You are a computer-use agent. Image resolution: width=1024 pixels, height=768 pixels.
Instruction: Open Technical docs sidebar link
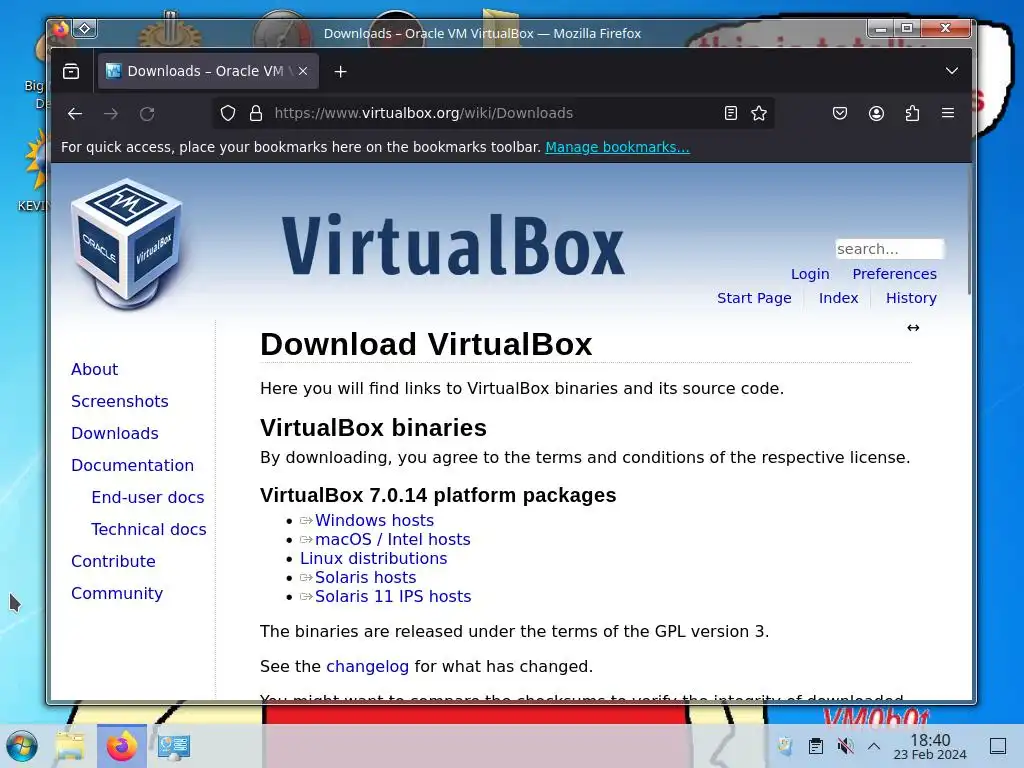click(x=149, y=530)
